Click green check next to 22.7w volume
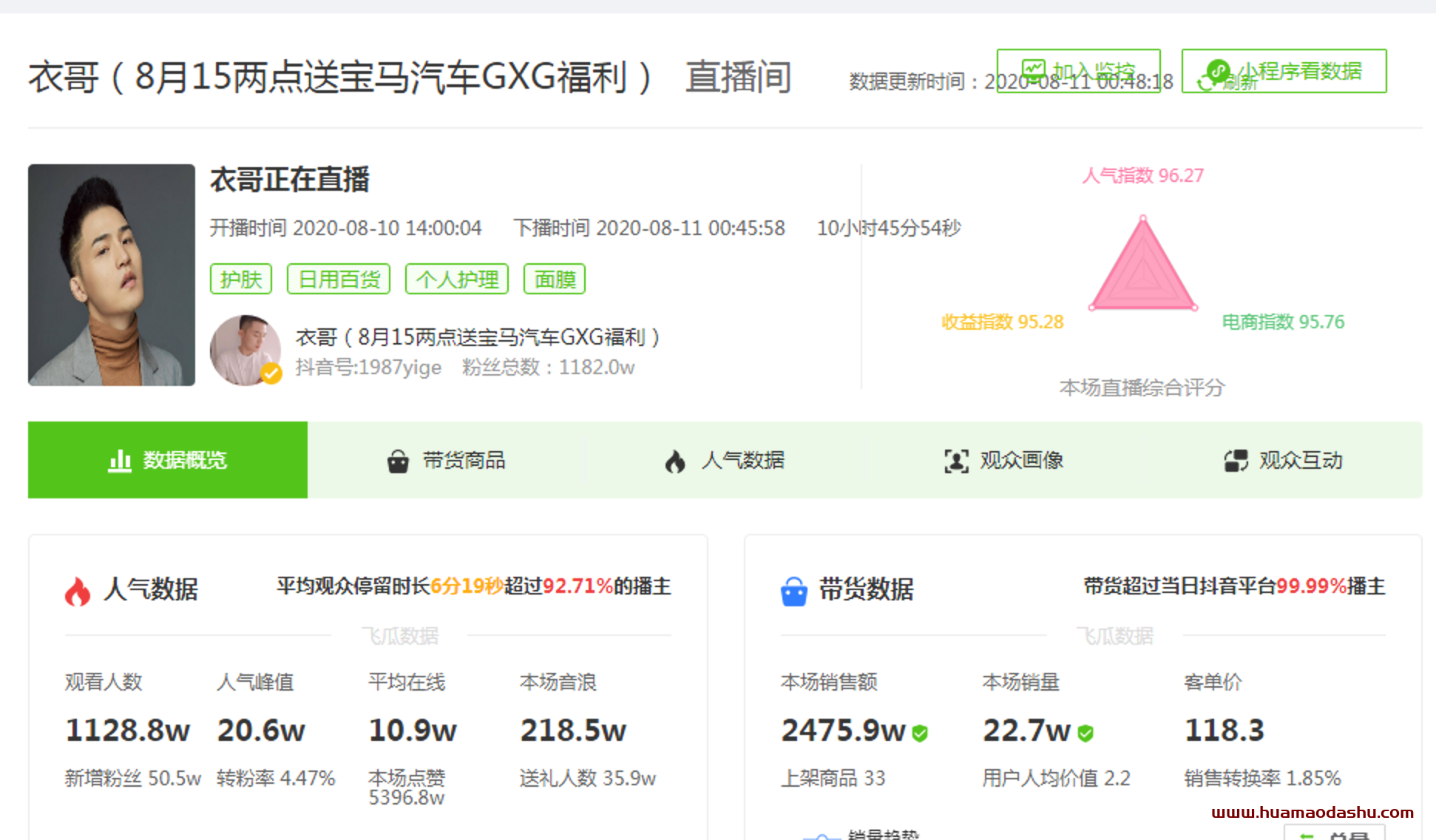The width and height of the screenshot is (1436, 840). point(1086,733)
